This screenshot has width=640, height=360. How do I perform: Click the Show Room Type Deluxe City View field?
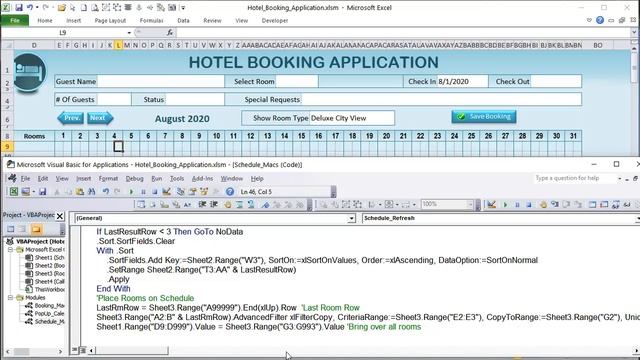click(352, 118)
